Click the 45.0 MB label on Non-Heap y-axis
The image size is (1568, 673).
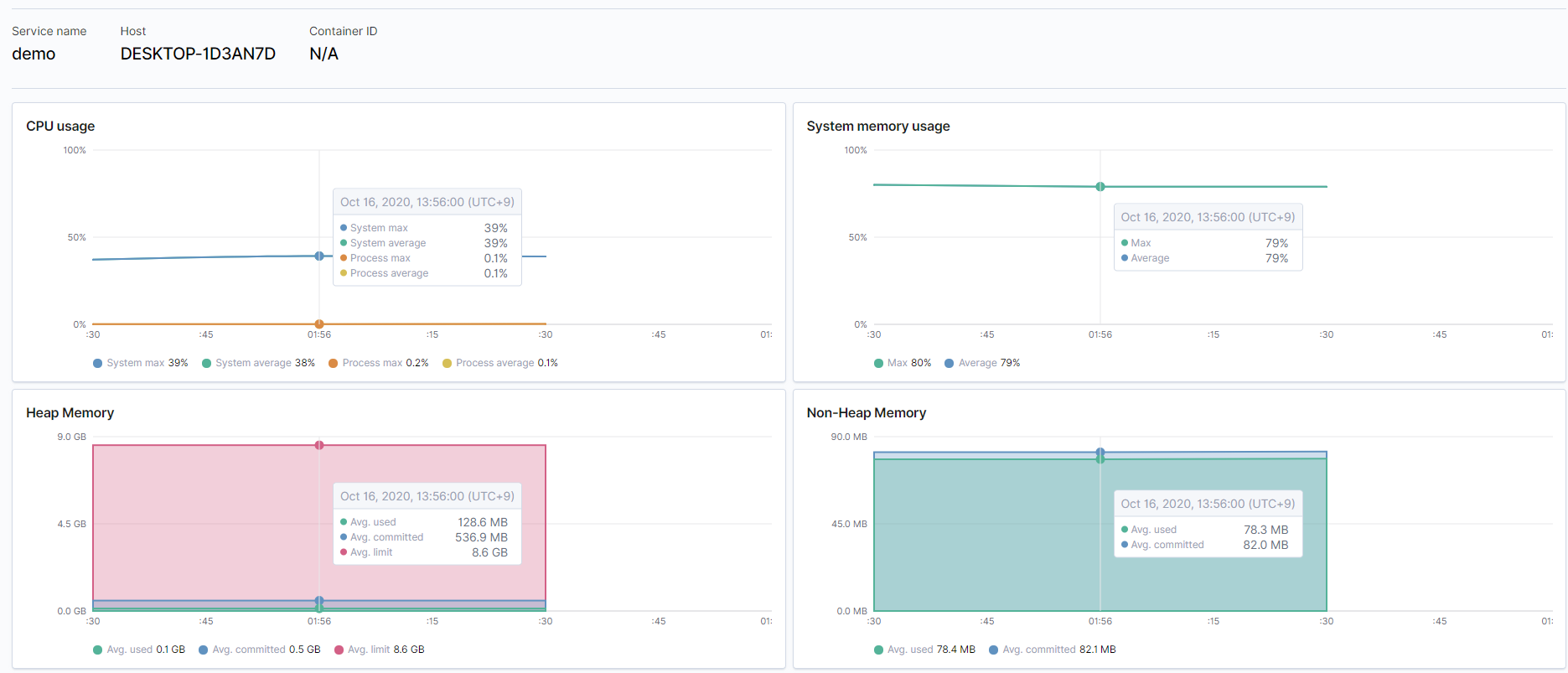(x=849, y=524)
